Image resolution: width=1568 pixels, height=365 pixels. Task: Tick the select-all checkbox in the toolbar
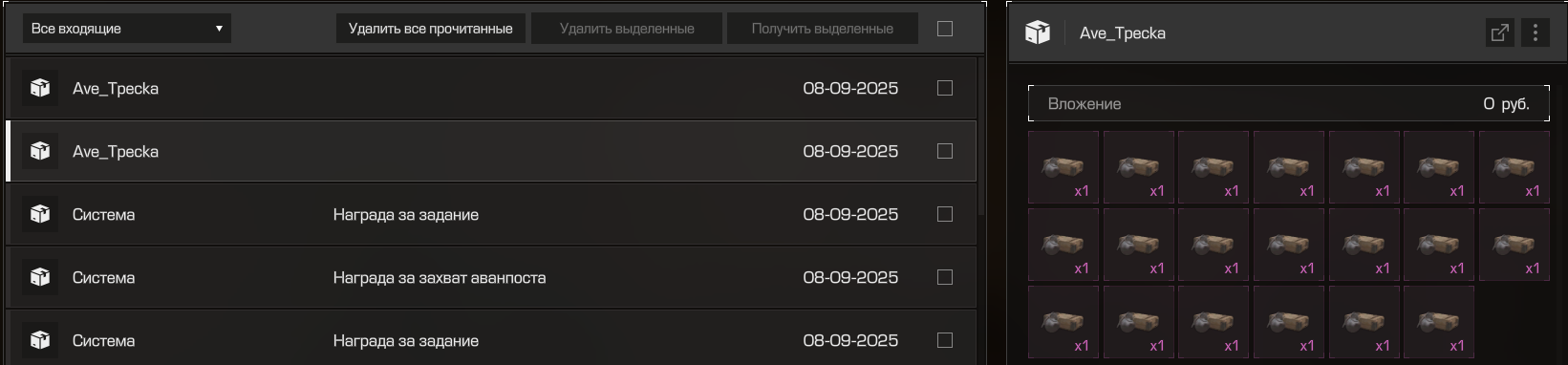(945, 29)
